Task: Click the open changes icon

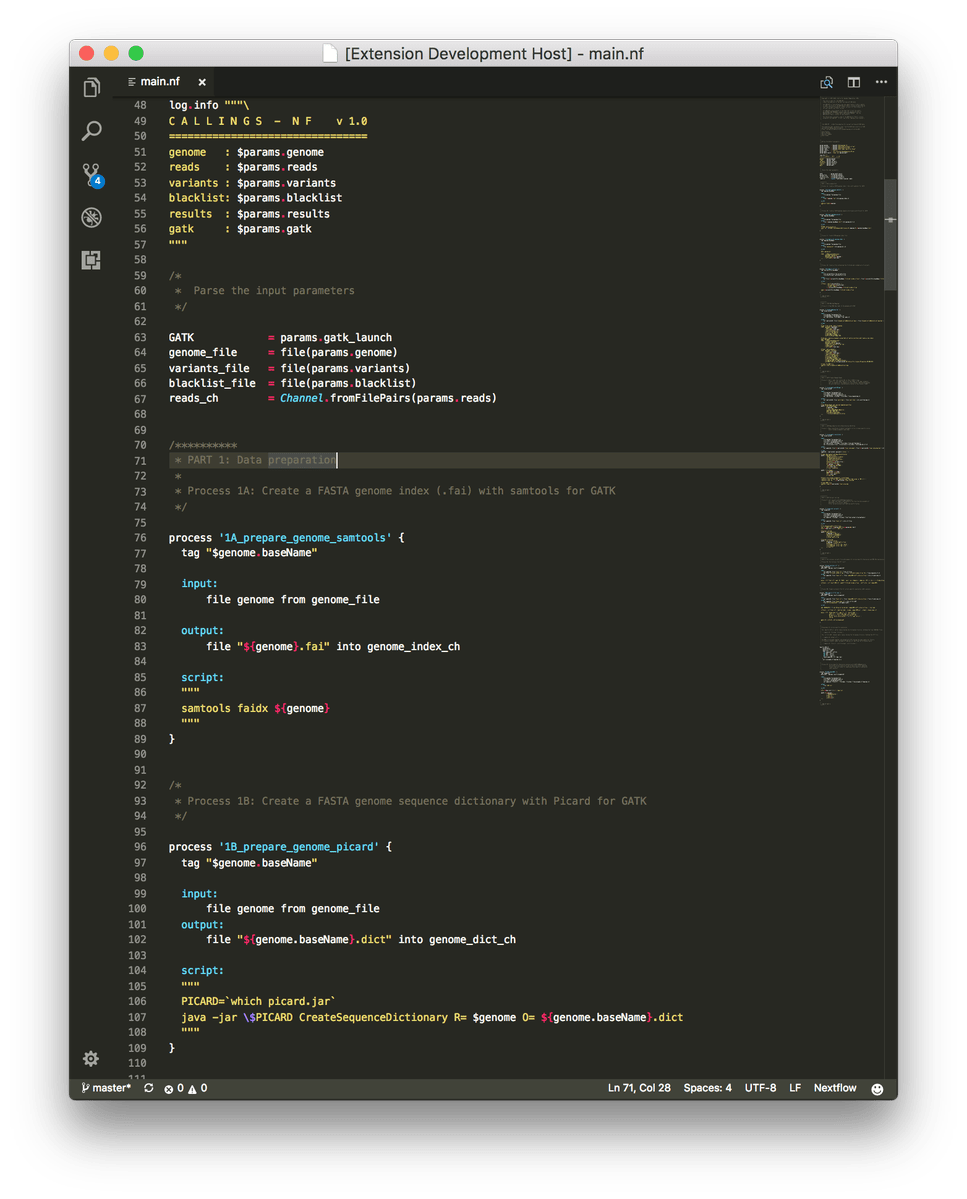Action: [x=827, y=82]
